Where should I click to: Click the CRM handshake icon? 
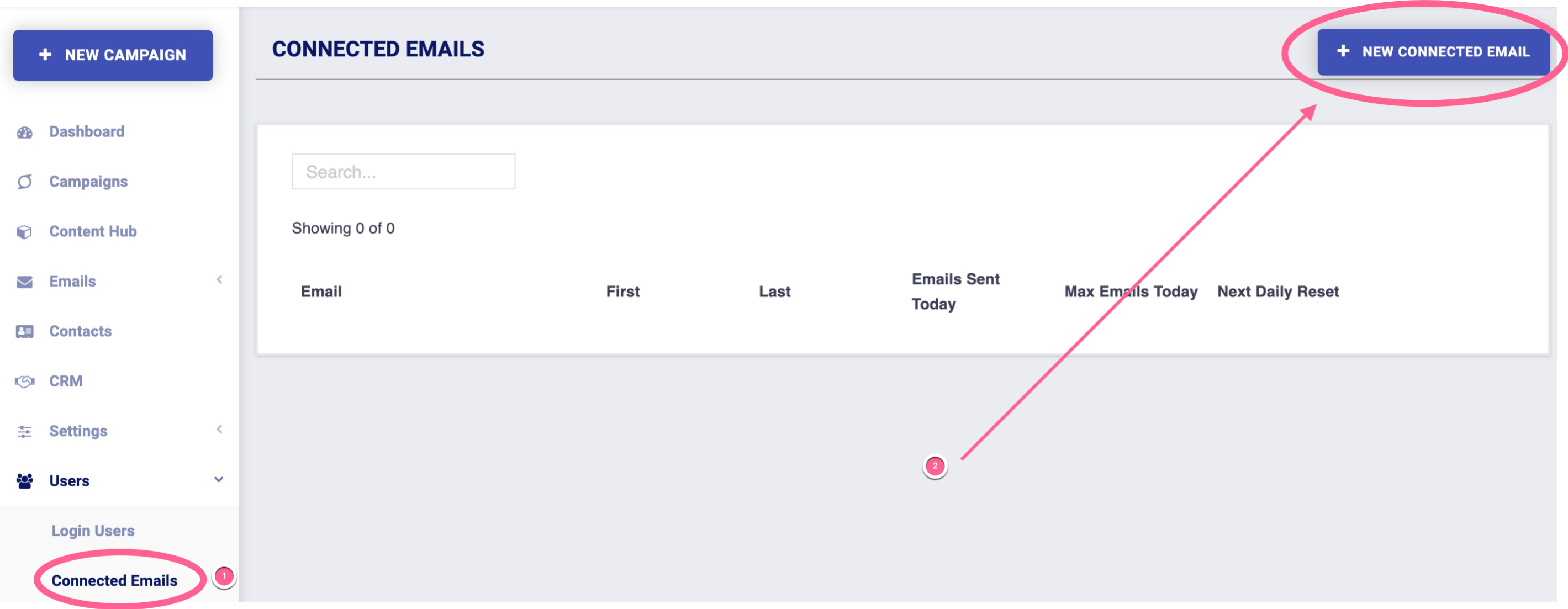24,382
